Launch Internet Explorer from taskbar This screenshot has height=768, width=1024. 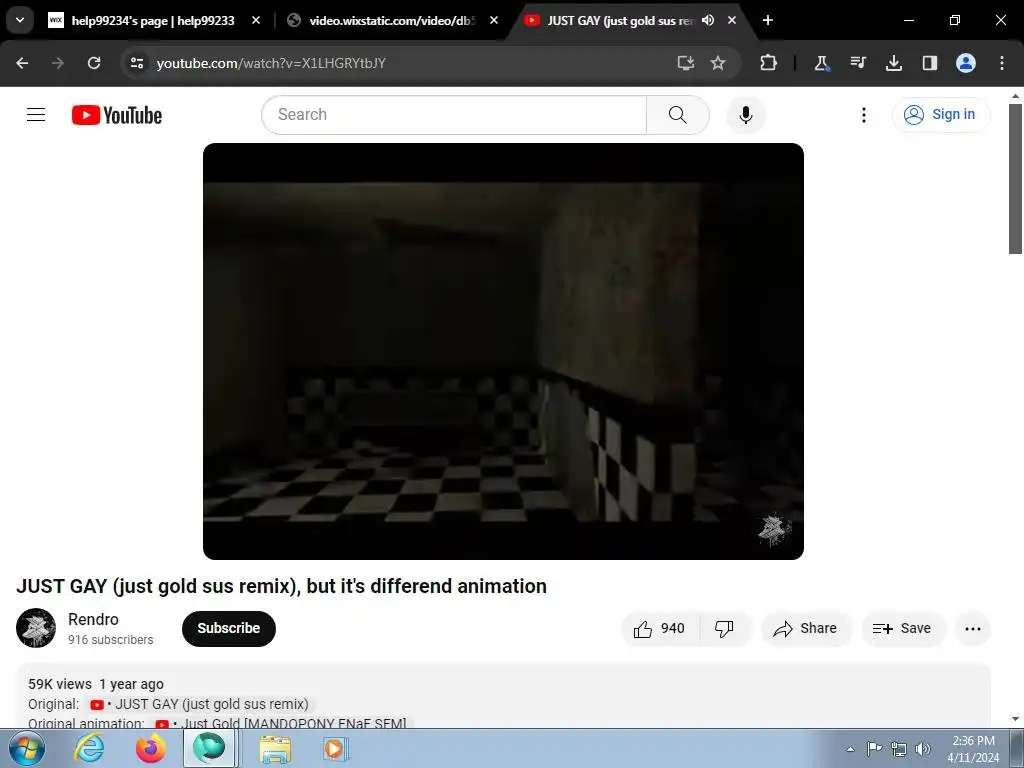[89, 748]
